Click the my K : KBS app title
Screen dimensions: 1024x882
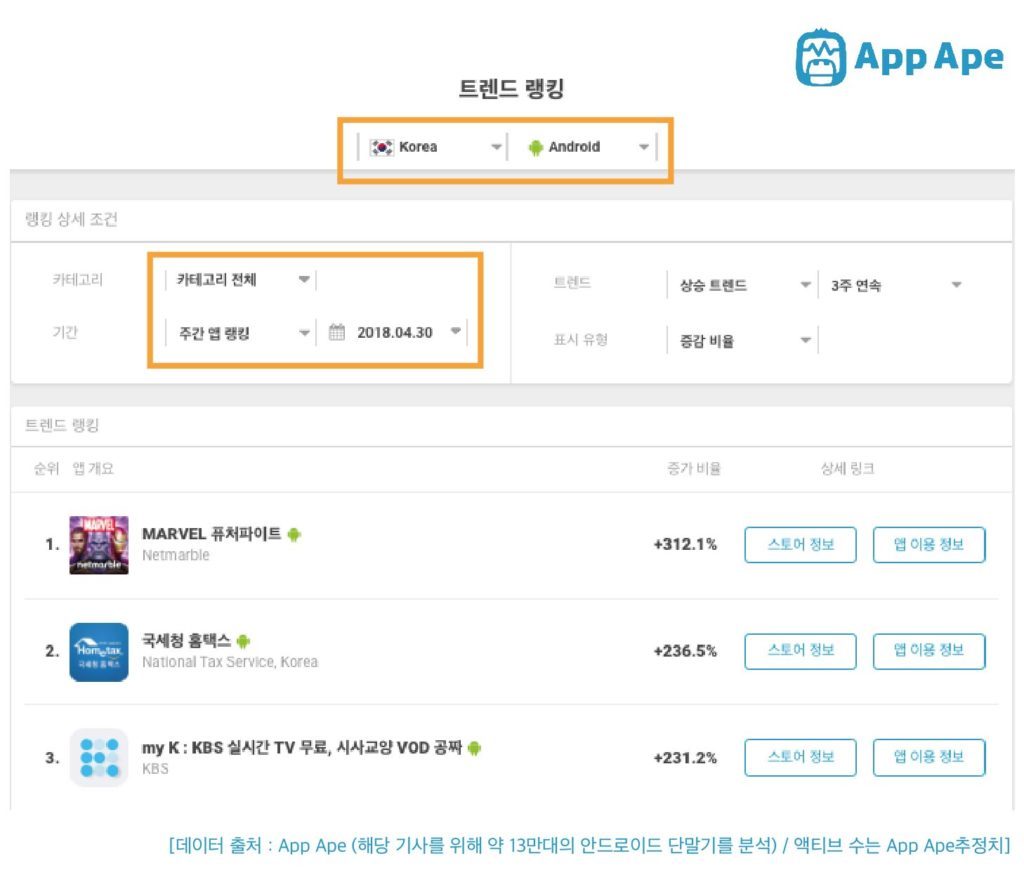[302, 748]
